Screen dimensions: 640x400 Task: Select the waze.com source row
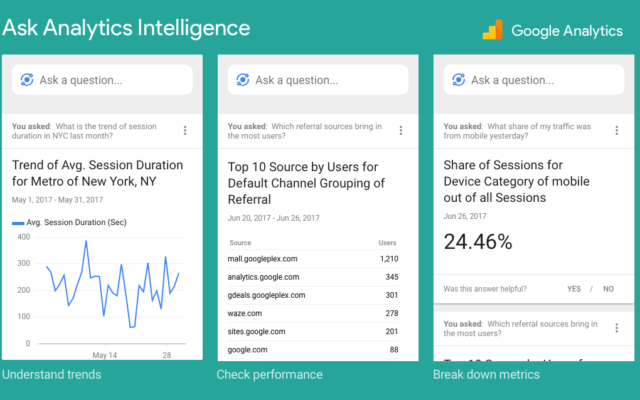click(313, 313)
